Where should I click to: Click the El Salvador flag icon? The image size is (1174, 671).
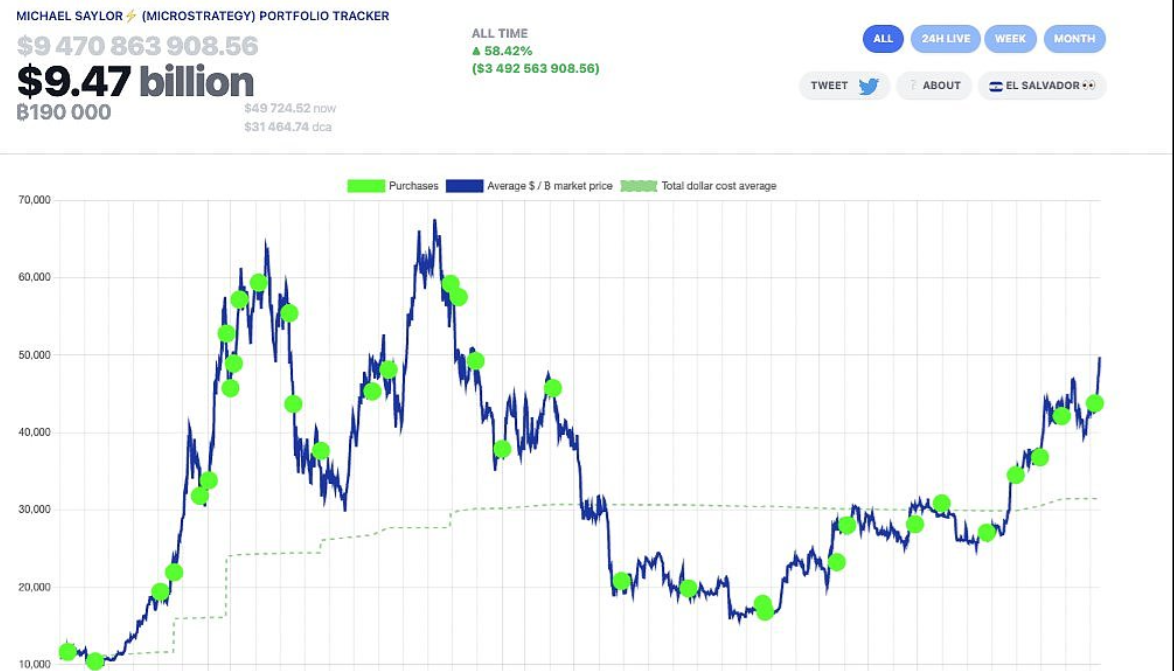tap(995, 86)
